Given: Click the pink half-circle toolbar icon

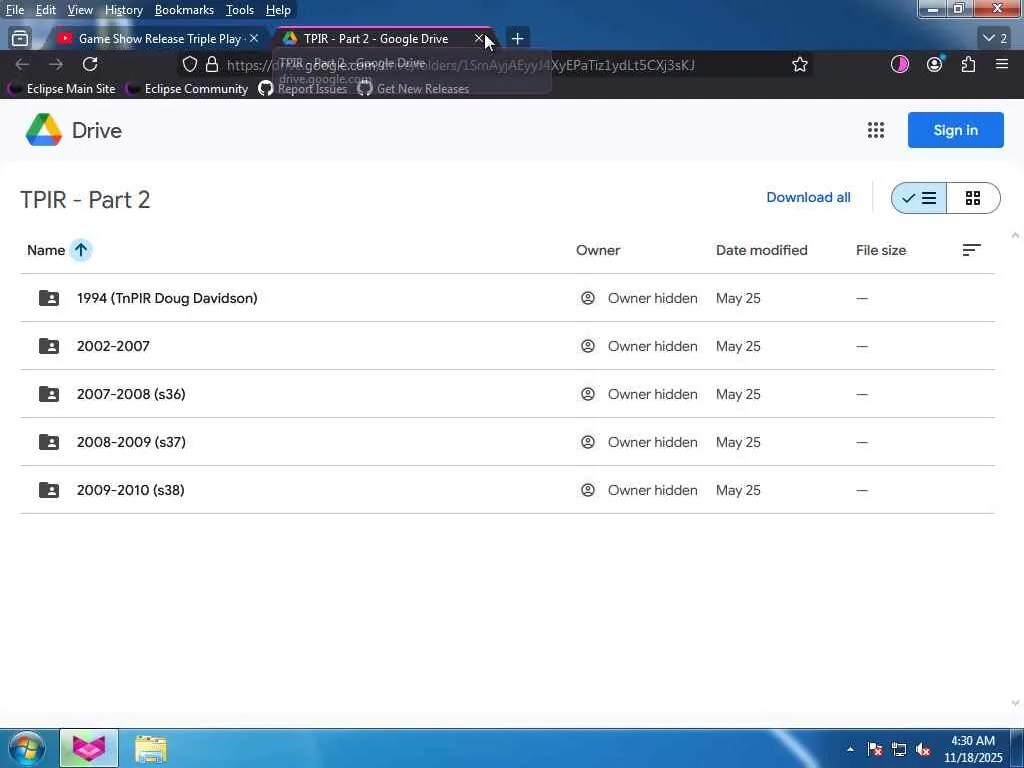Looking at the screenshot, I should pos(900,64).
